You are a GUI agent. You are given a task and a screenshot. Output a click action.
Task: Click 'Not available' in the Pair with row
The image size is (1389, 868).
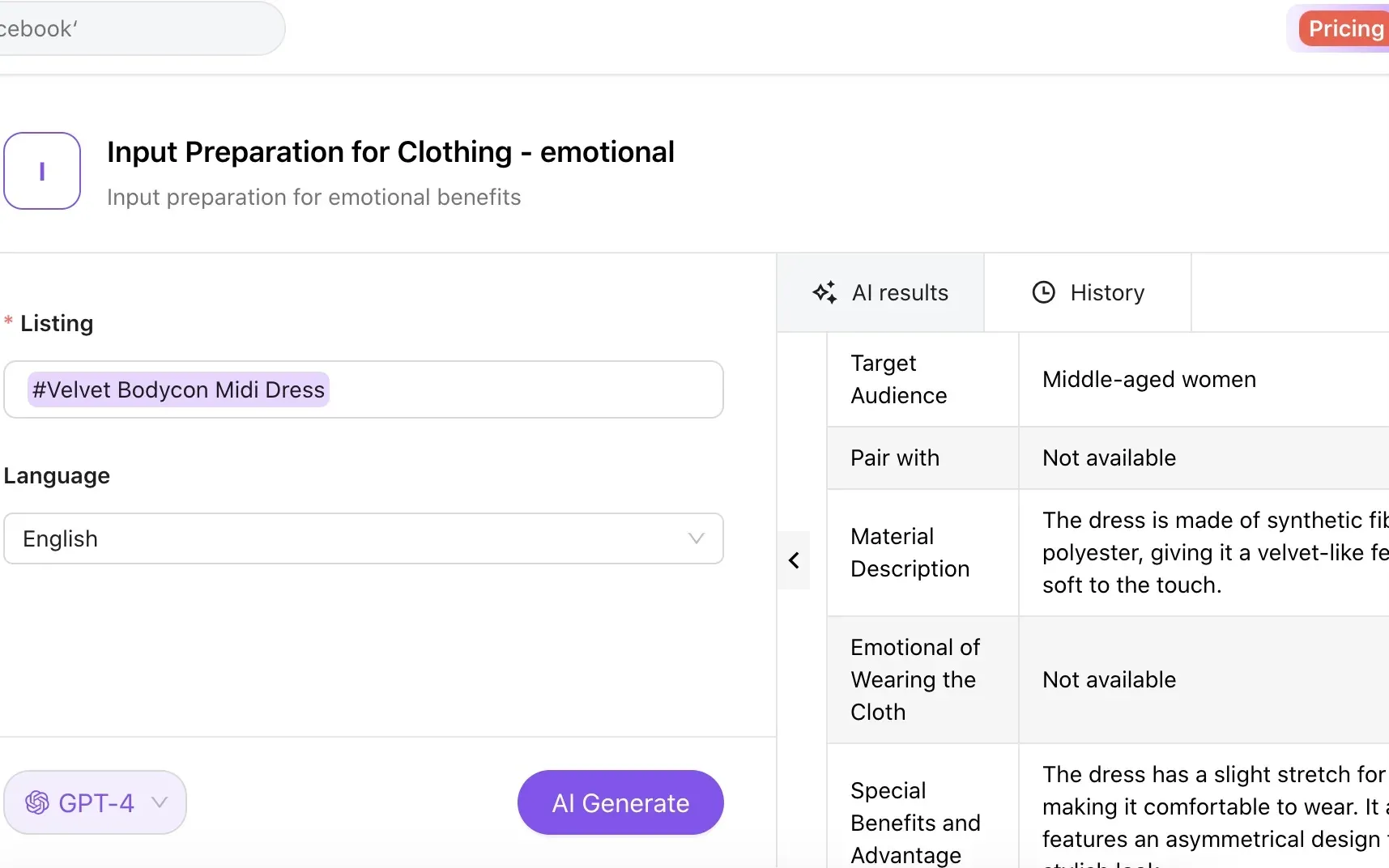pos(1109,457)
